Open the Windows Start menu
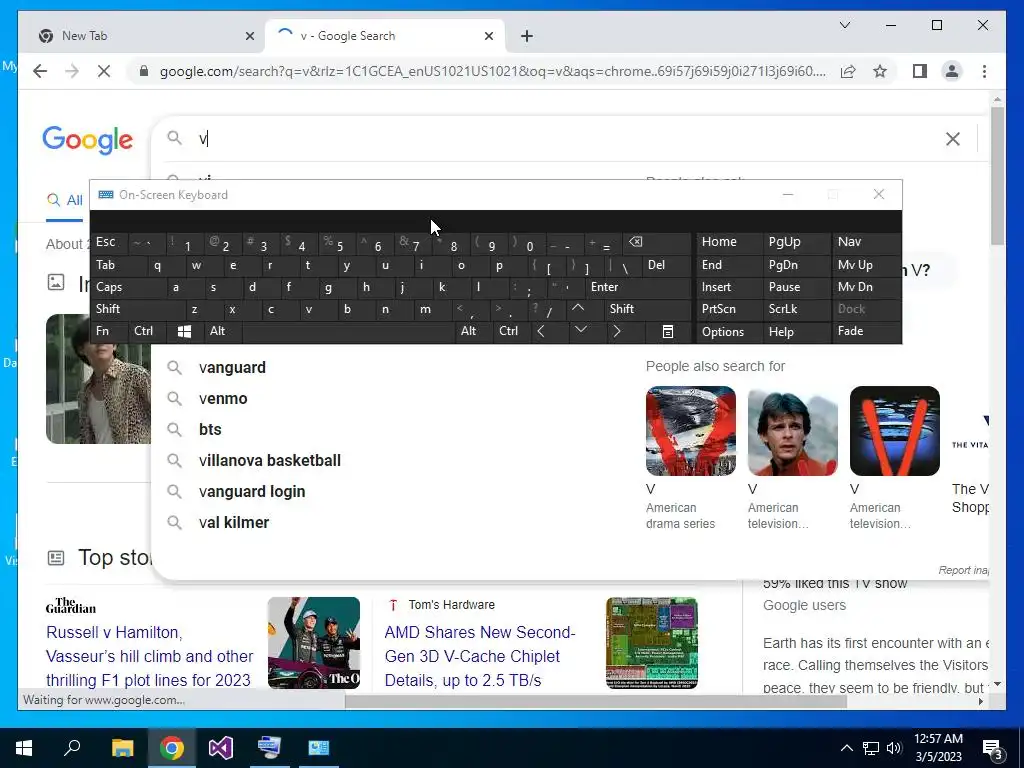Image resolution: width=1024 pixels, height=768 pixels. tap(24, 748)
